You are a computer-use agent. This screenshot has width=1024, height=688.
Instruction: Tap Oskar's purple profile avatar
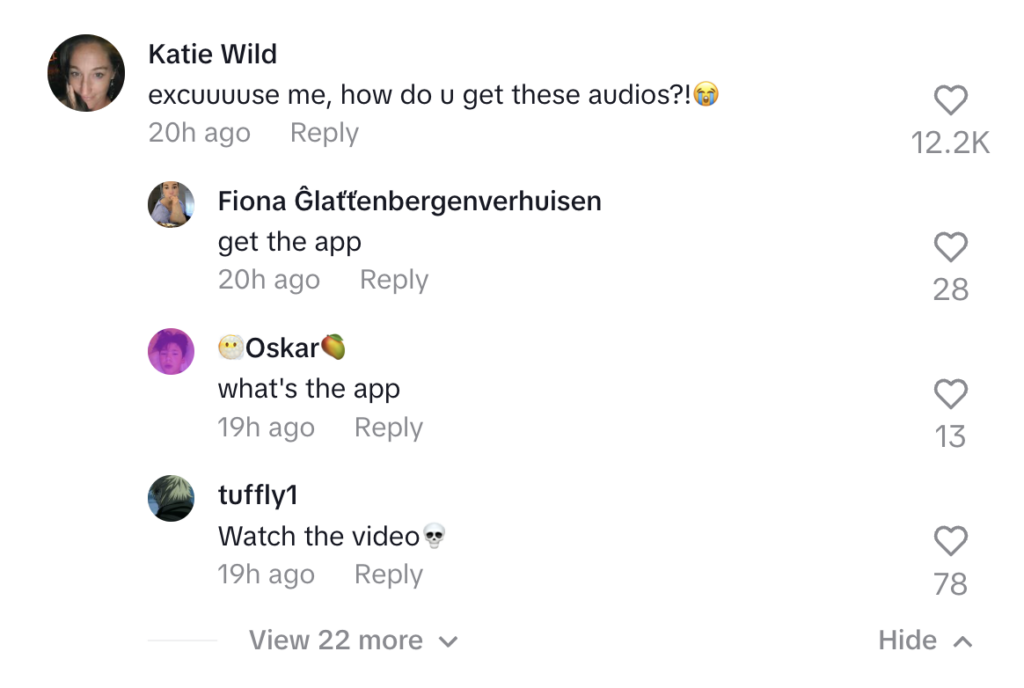(171, 351)
